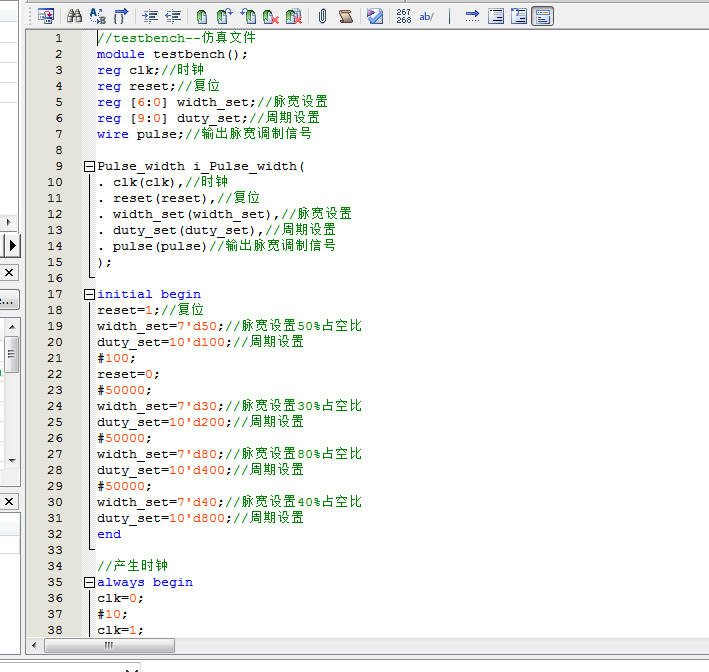Close the upper left panel with X

click(x=9, y=273)
